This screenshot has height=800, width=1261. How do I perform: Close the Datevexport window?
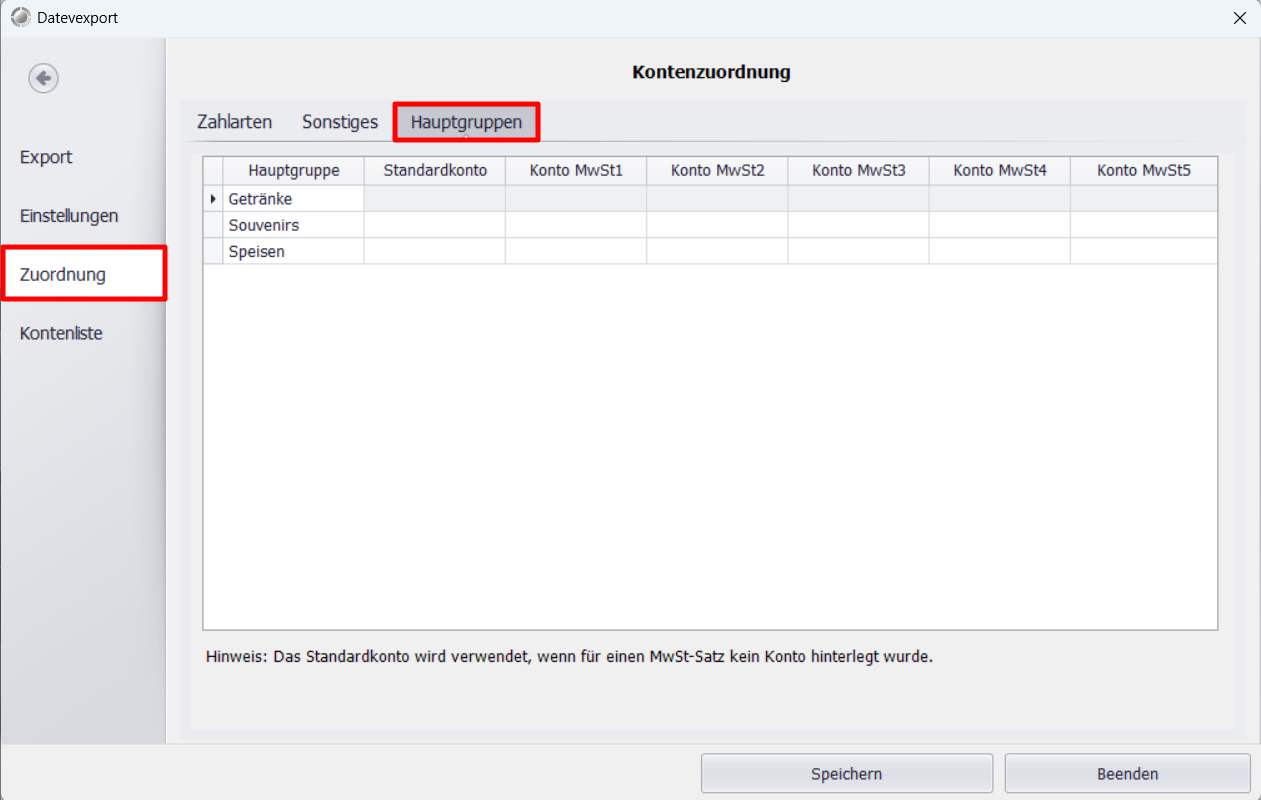pos(1240,18)
